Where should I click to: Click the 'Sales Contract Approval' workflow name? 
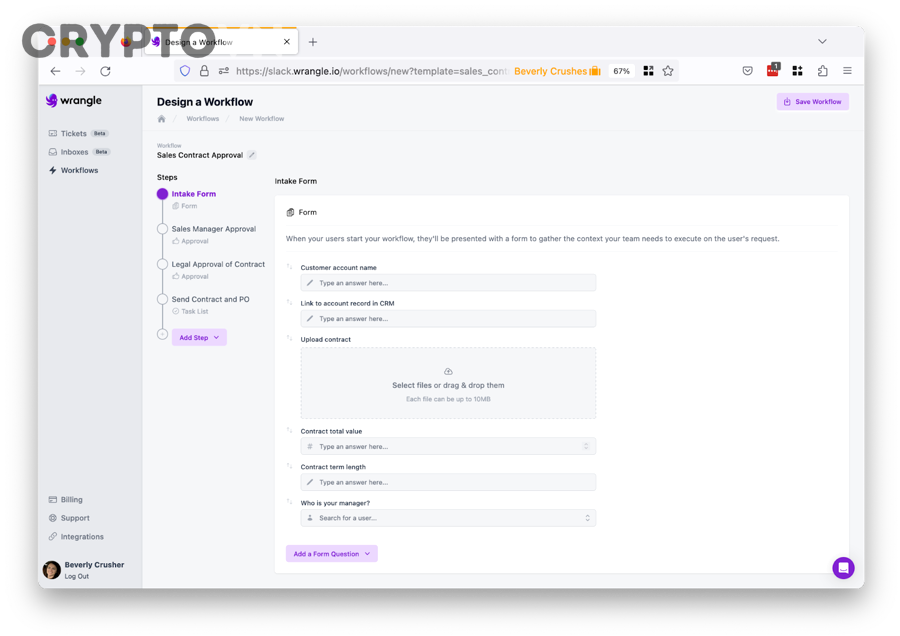coord(200,155)
